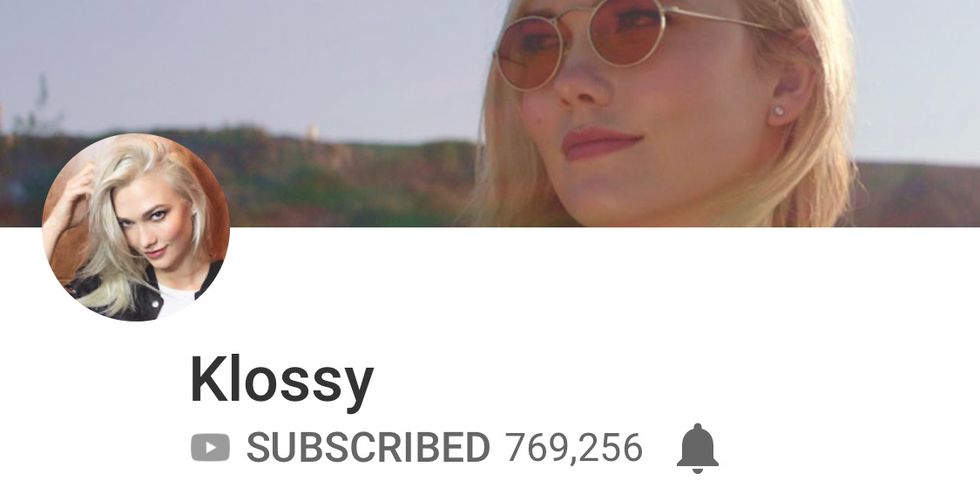Click the pink lips in the banner
980x488 pixels.
pos(599,144)
